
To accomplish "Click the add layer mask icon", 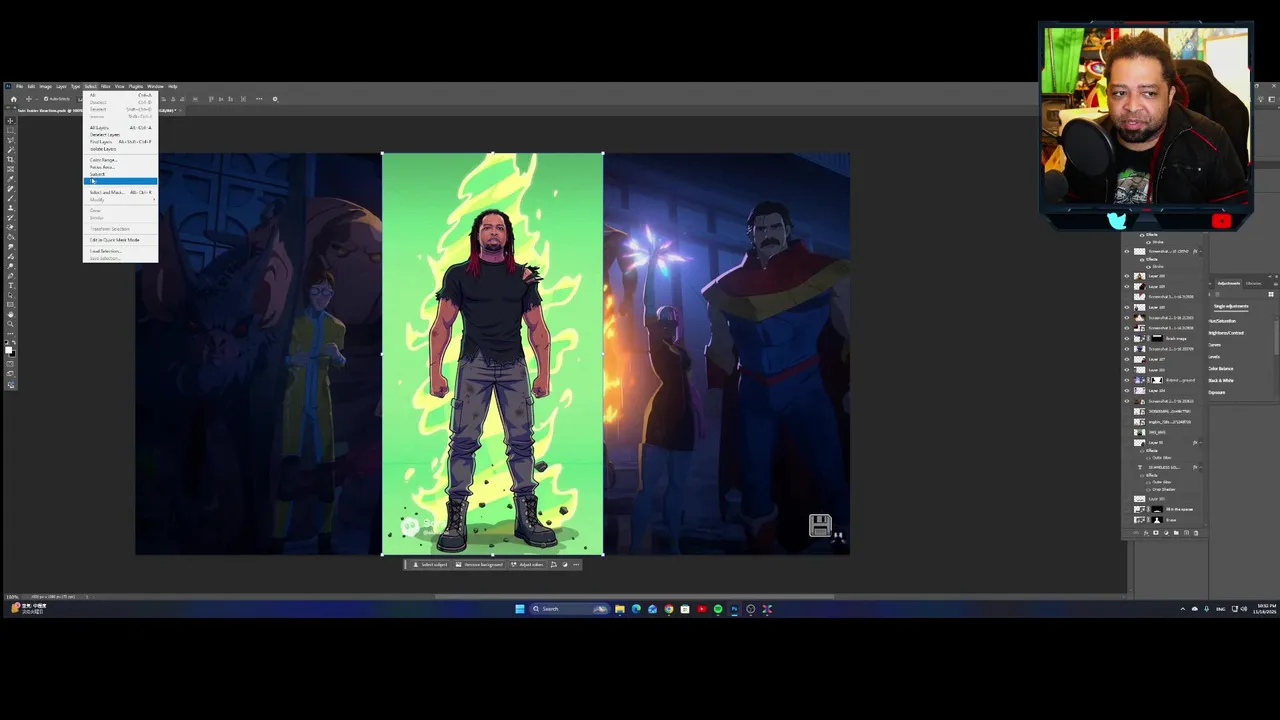I will [1156, 532].
